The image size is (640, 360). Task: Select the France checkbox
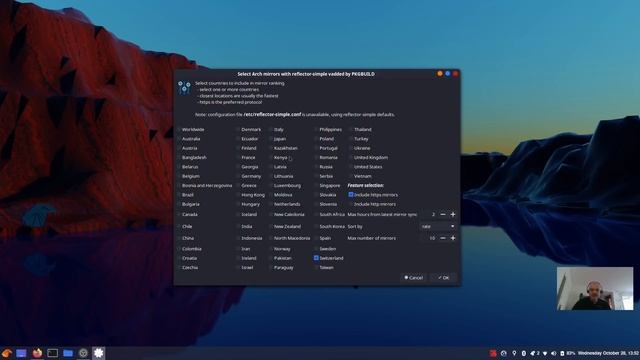[238, 158]
